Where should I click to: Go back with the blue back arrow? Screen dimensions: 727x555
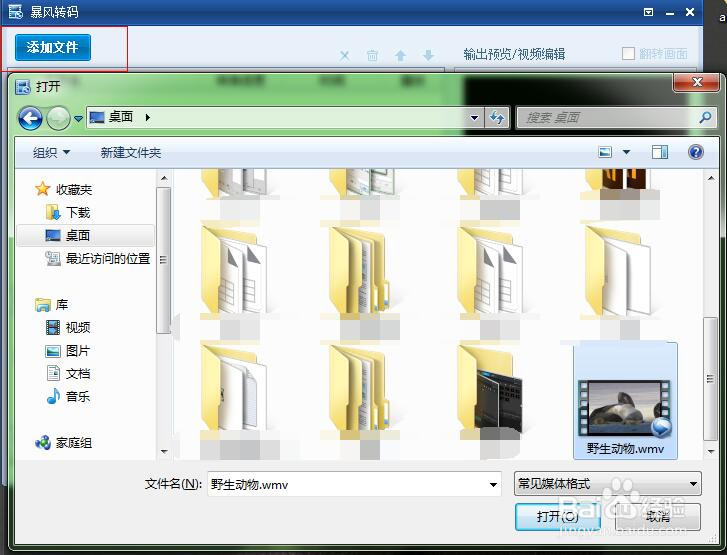(x=31, y=118)
